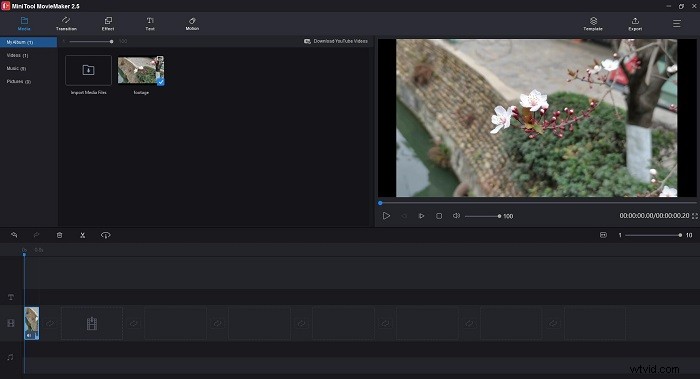Screen dimensions: 700x379
Task: Click the Export button
Action: (635, 24)
